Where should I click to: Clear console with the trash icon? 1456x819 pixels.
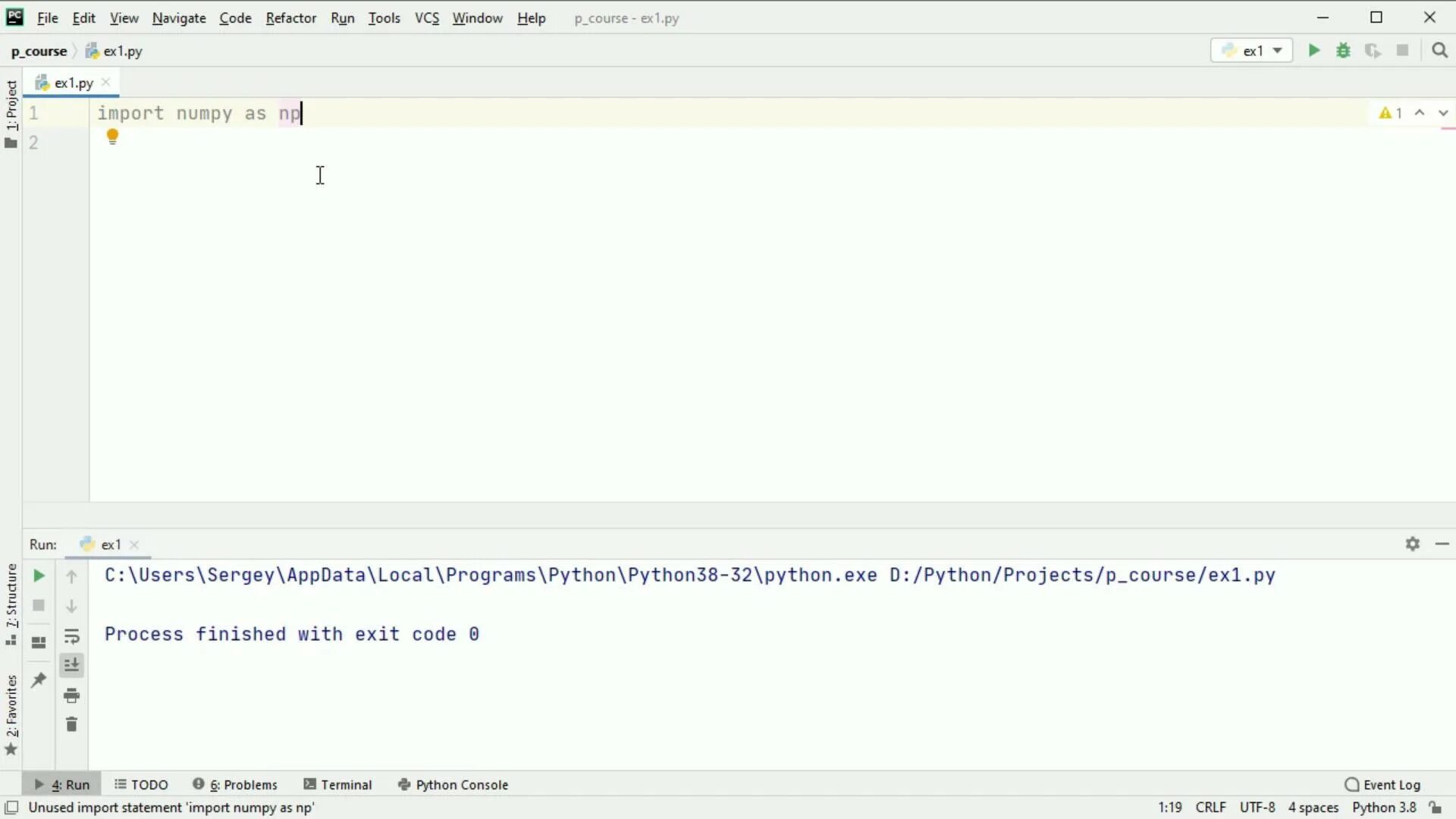click(x=71, y=725)
